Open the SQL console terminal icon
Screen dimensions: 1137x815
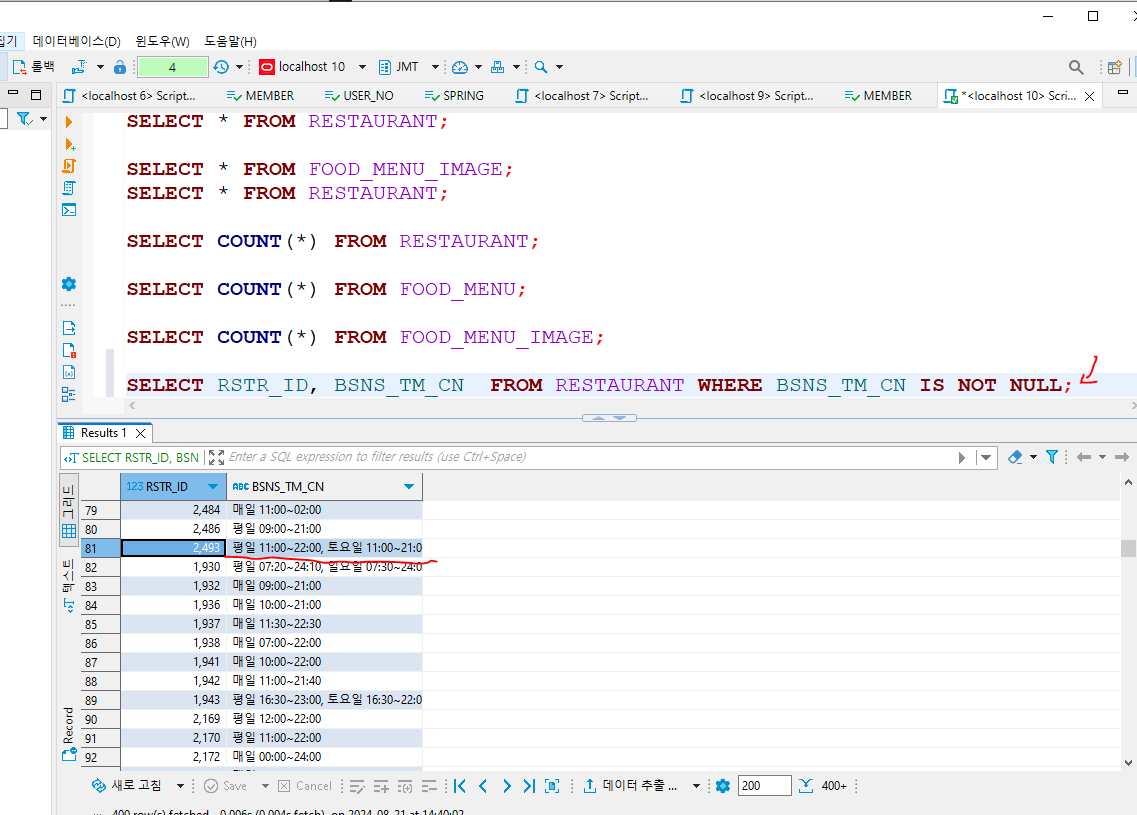coord(69,210)
